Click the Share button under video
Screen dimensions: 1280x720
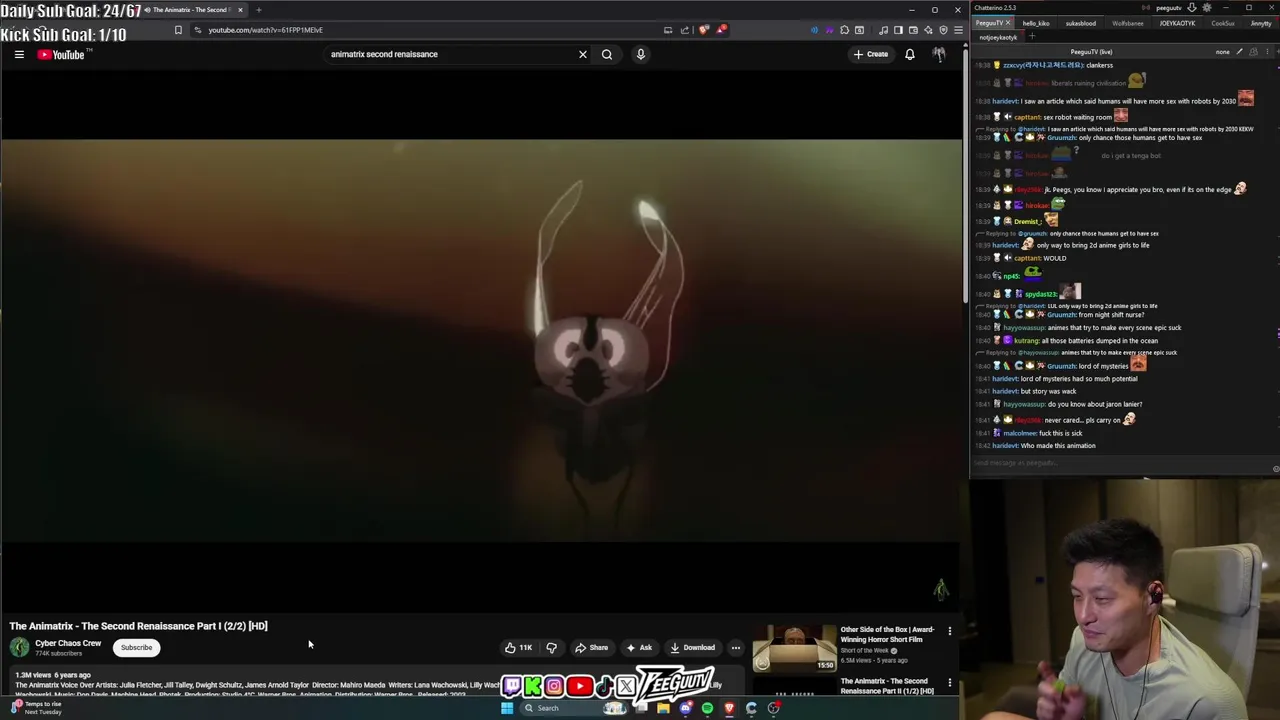click(591, 647)
